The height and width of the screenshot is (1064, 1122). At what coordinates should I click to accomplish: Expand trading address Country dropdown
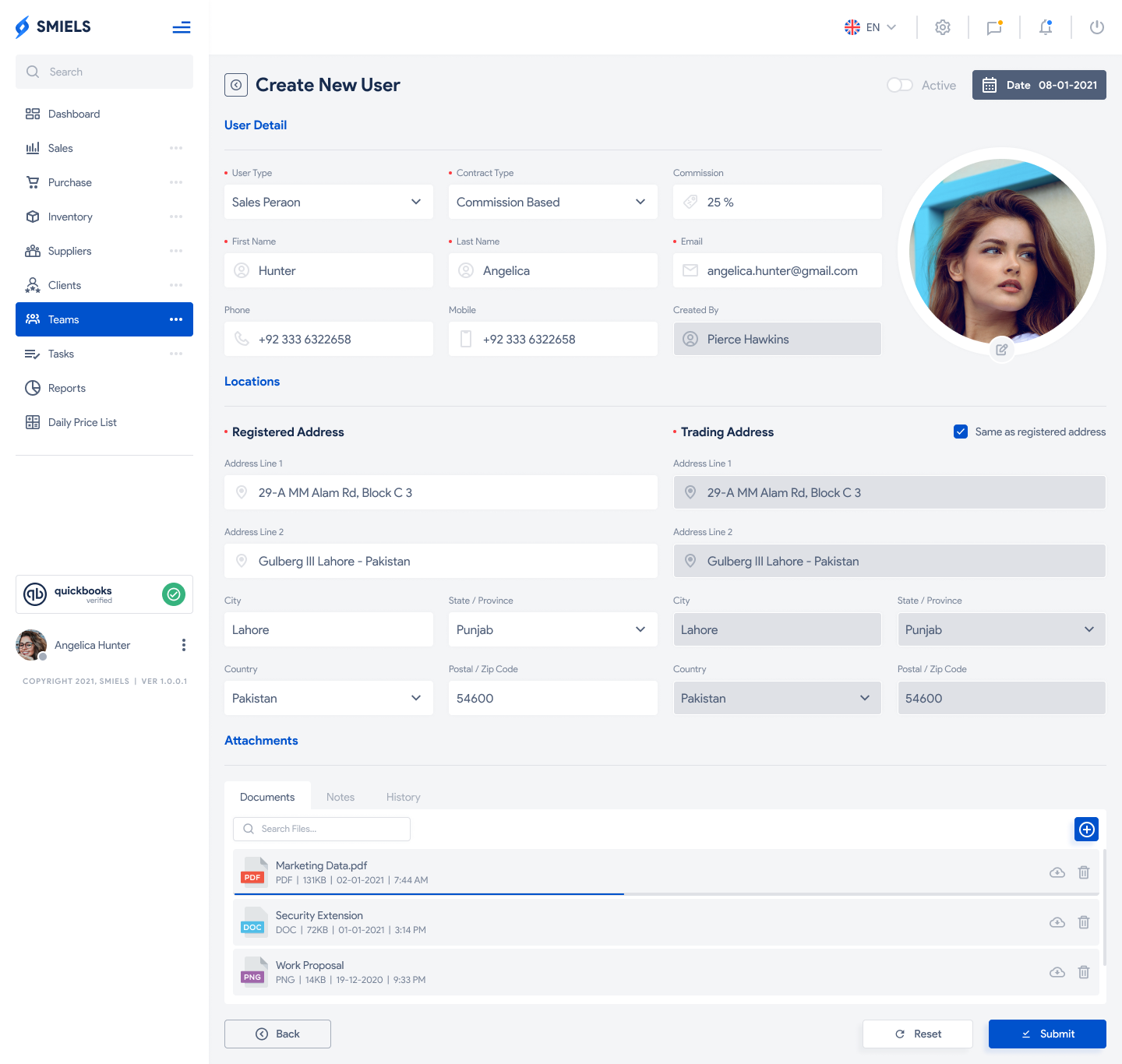778,698
